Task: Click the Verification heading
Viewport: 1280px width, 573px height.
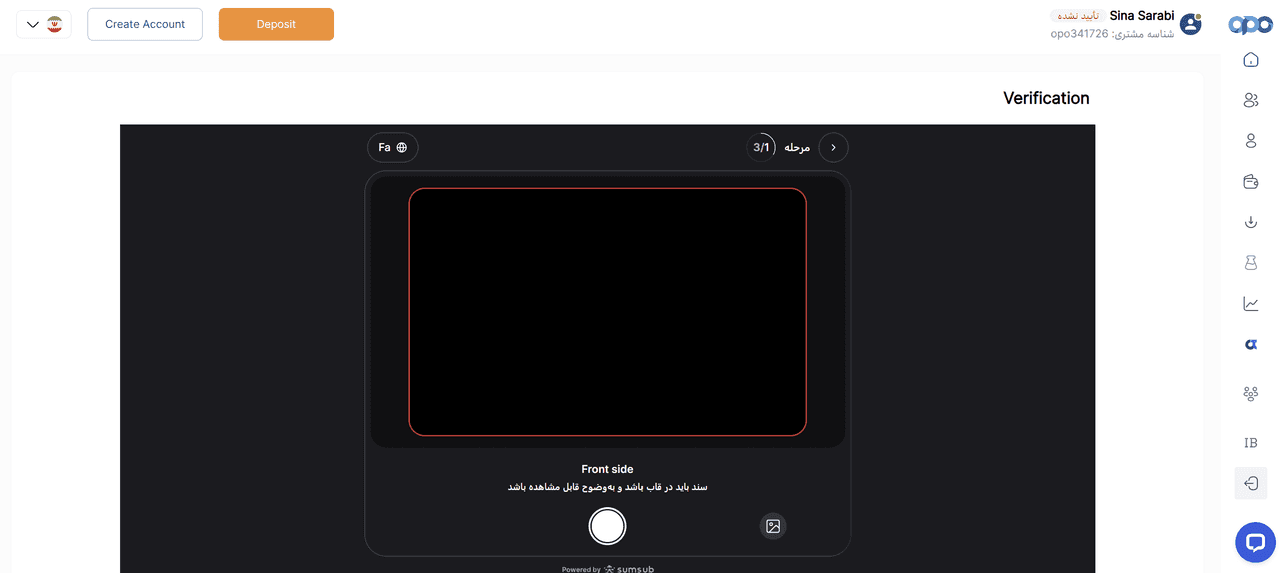Action: tap(1046, 98)
